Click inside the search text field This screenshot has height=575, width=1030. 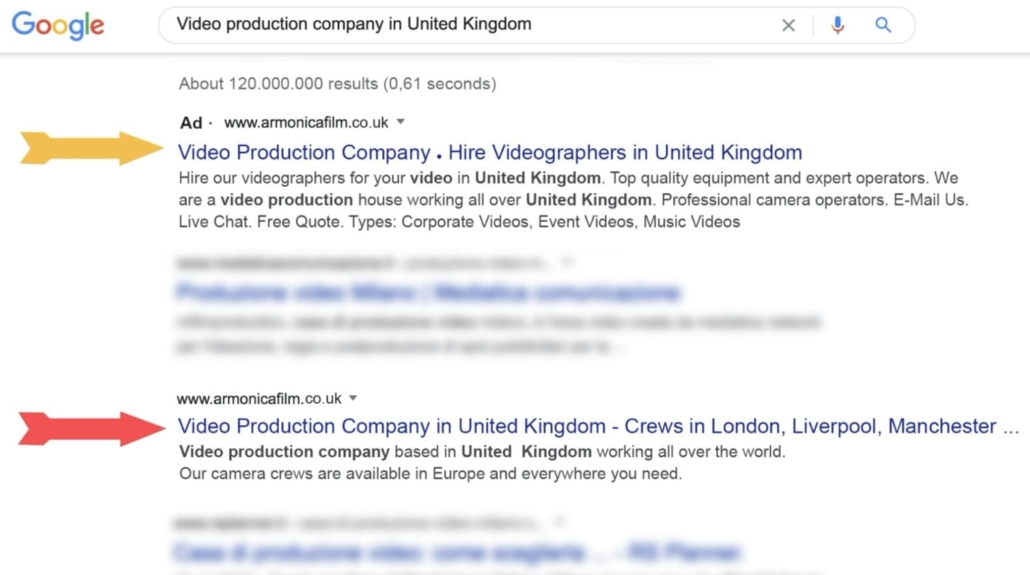(x=473, y=25)
